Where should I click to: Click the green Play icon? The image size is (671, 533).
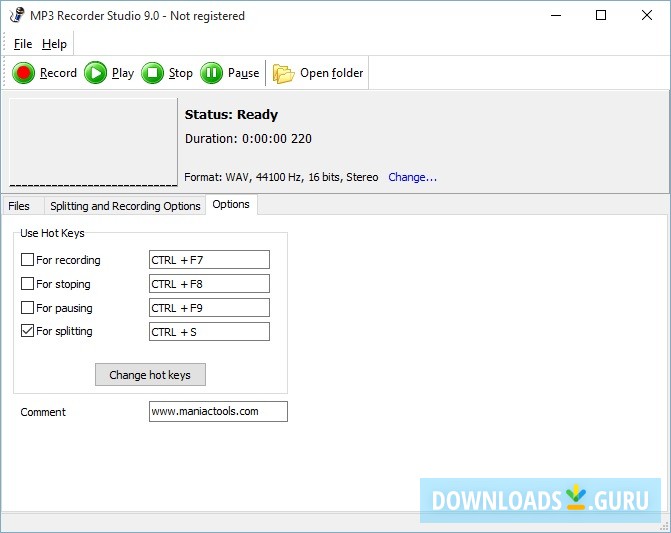[95, 73]
